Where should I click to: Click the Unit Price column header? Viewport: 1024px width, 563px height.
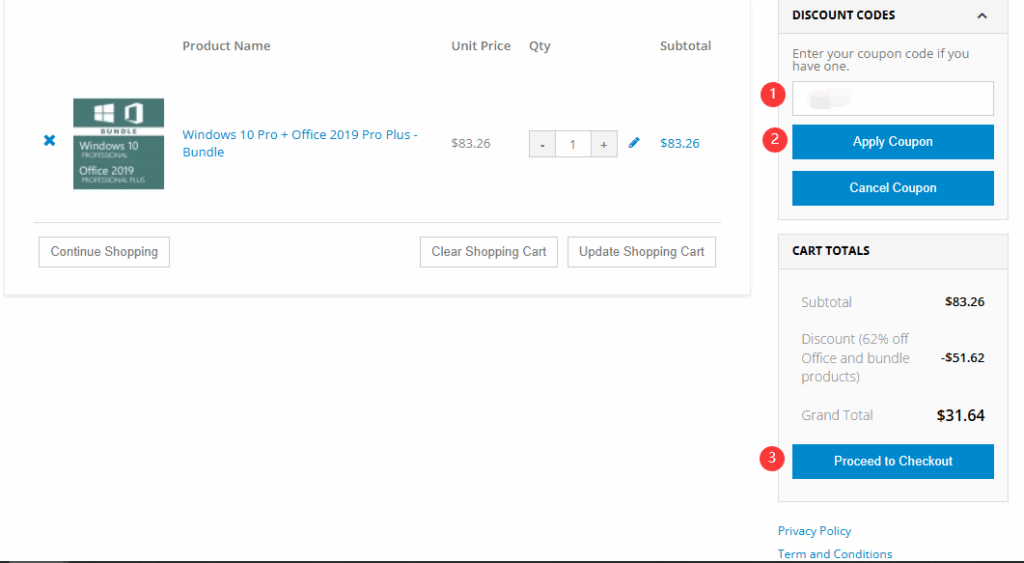click(481, 46)
